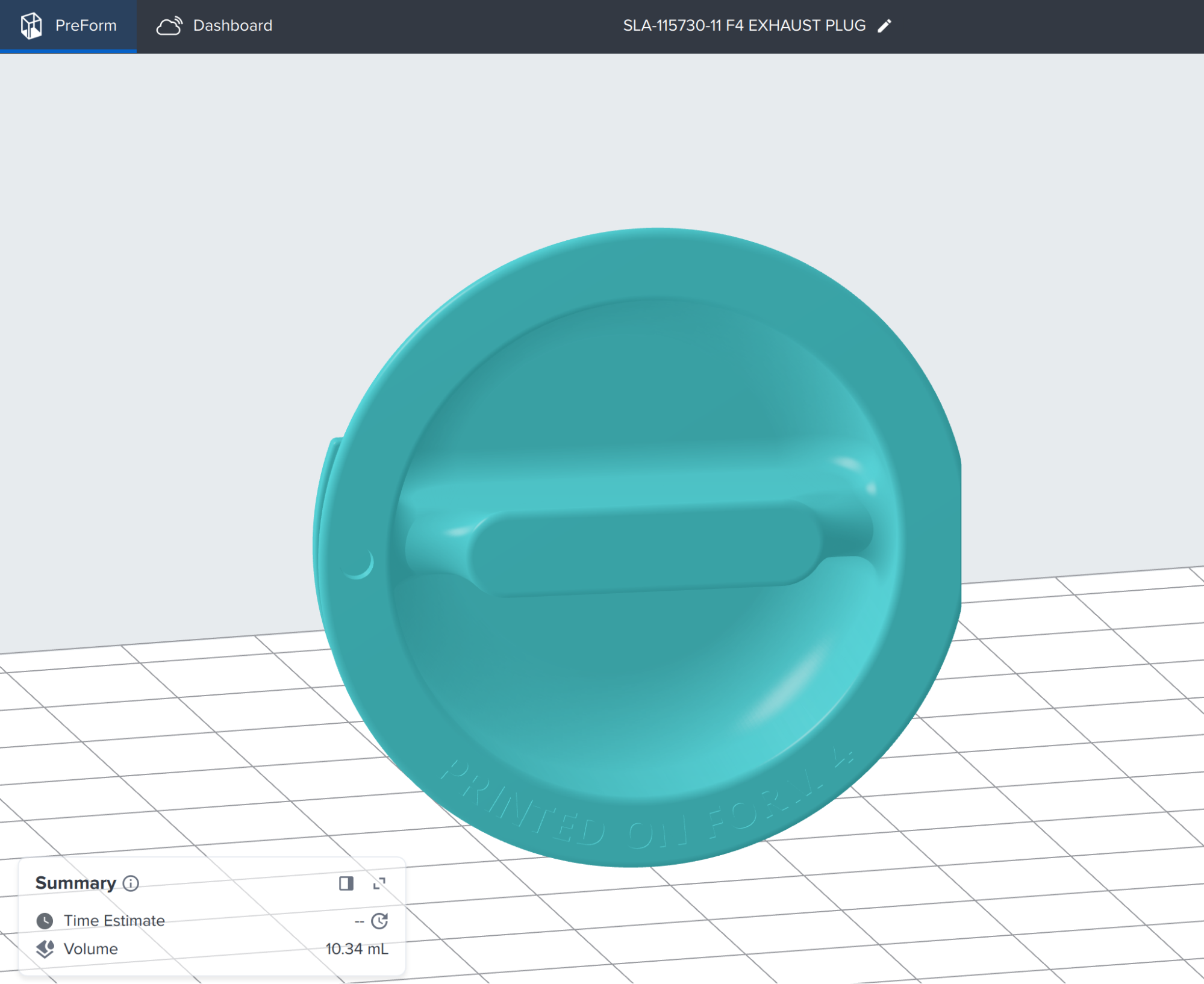
Task: Click the side panel layout icon in Summary
Action: coord(345,883)
